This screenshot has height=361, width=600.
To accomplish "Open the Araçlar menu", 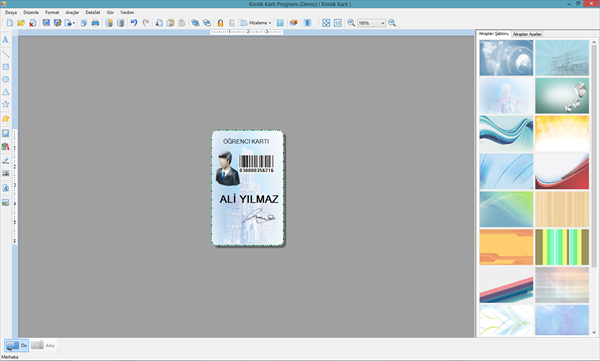I will point(72,12).
